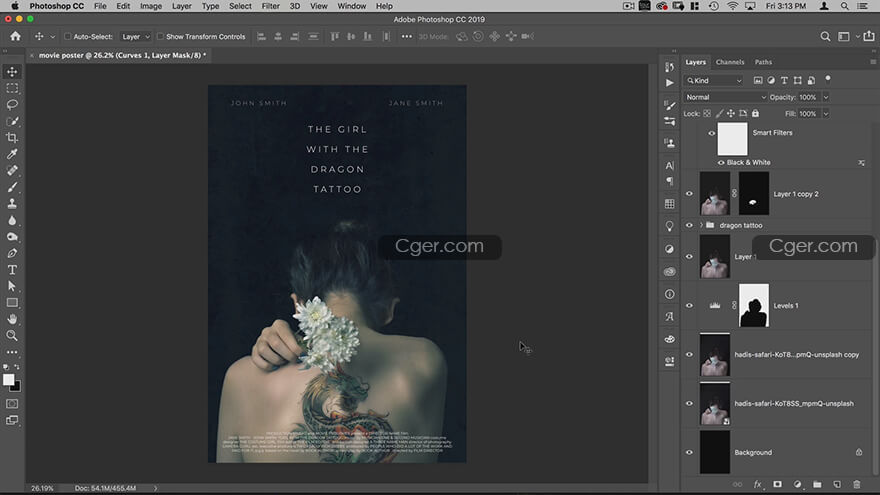Select the Eyedropper tool
Screen dimensions: 880x495
click(x=12, y=154)
